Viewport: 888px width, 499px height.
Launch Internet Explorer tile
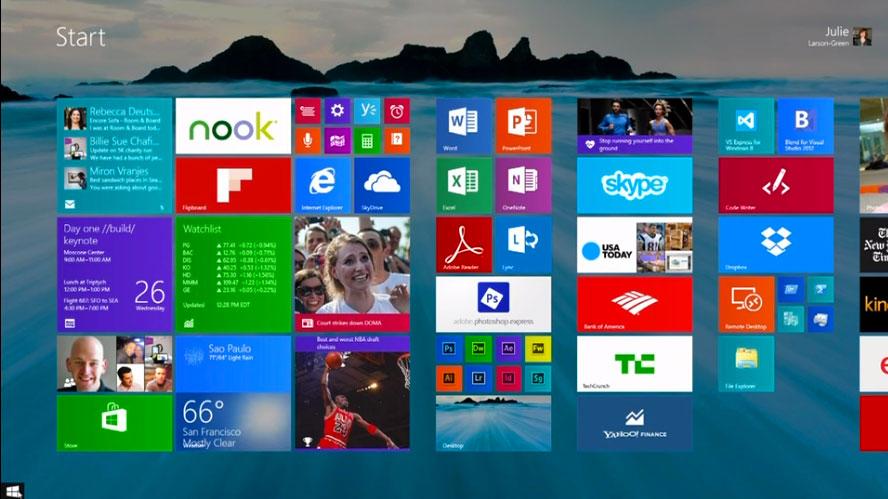(322, 185)
